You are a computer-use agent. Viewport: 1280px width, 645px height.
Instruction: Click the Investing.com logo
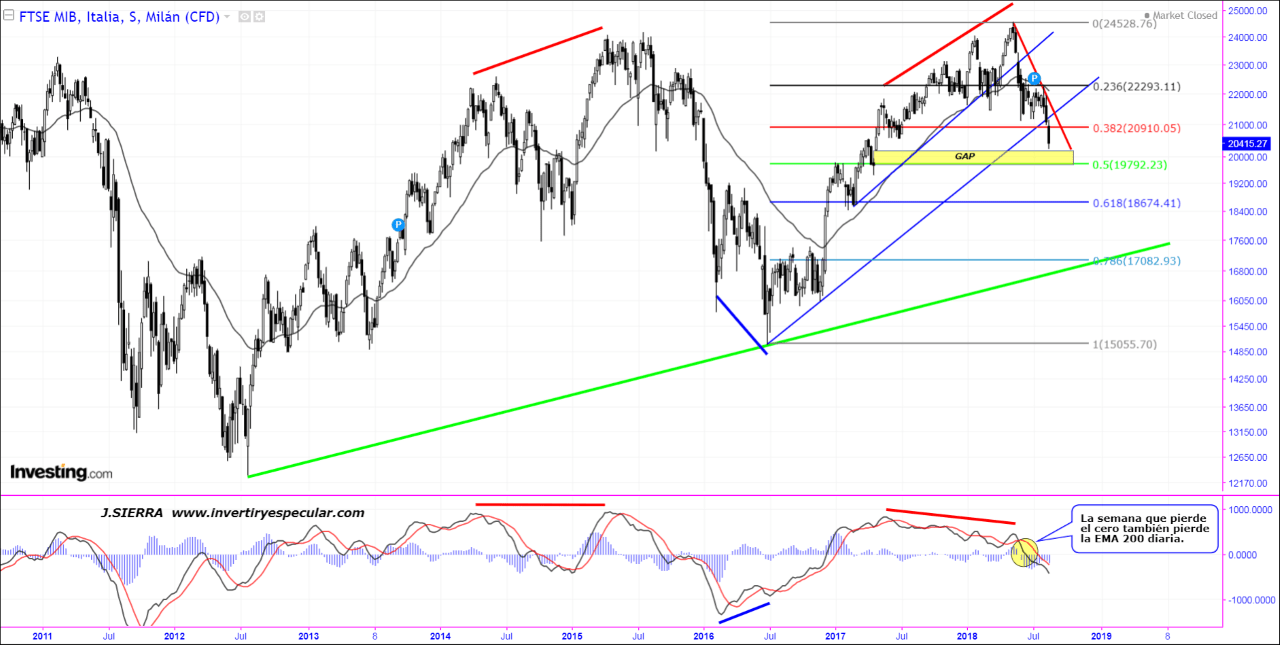pos(61,472)
